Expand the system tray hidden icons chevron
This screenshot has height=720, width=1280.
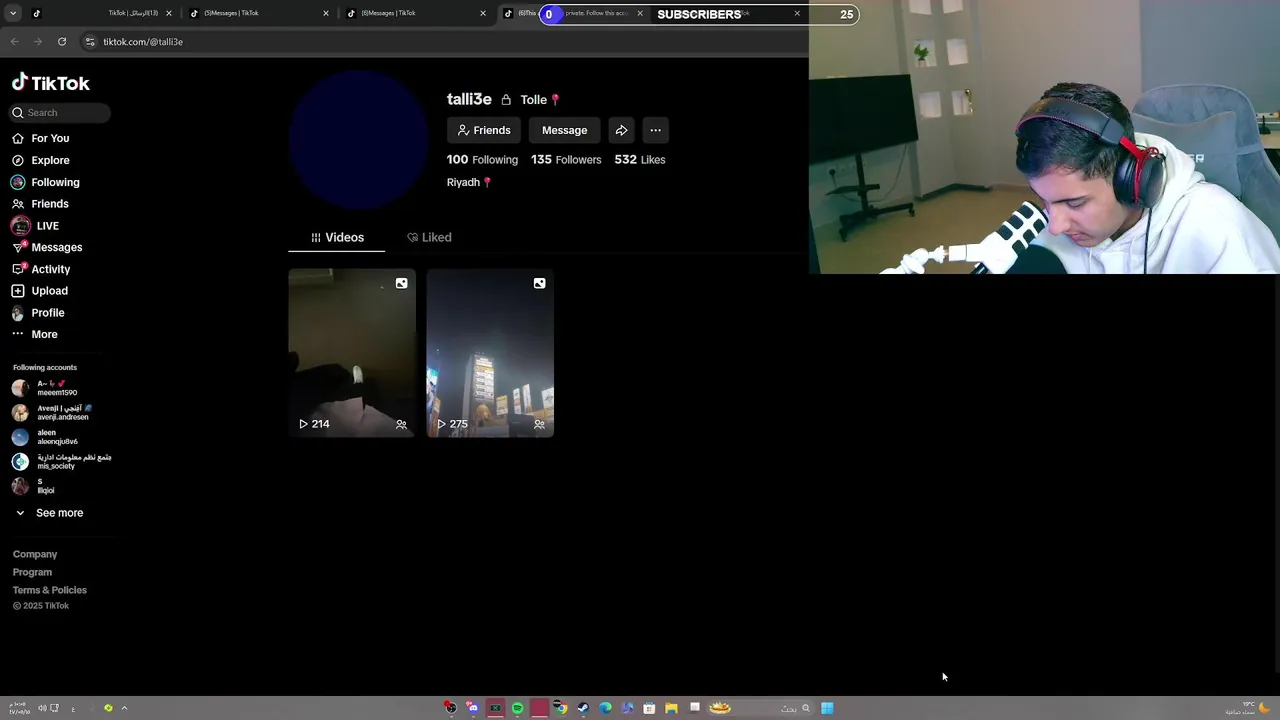tap(124, 708)
